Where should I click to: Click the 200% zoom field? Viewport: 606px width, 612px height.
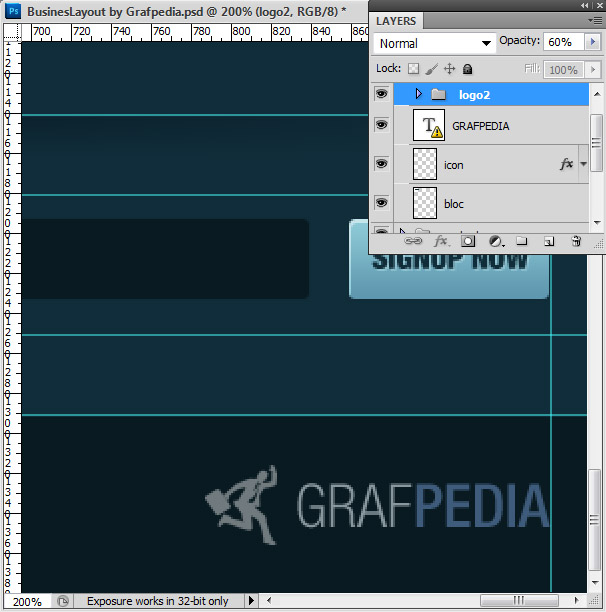[27, 601]
